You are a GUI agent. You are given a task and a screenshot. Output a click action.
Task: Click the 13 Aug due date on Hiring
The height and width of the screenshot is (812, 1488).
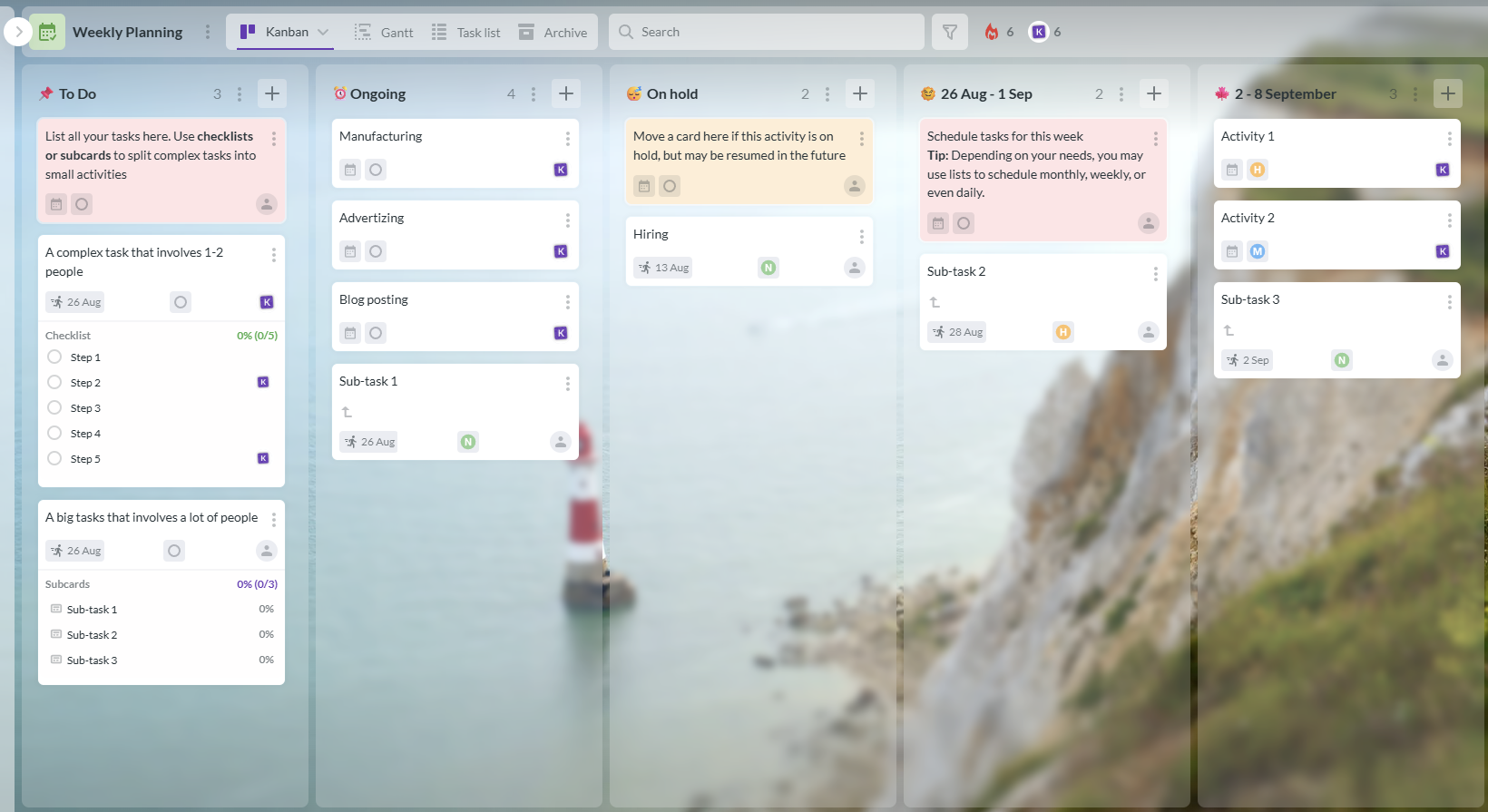pos(663,268)
